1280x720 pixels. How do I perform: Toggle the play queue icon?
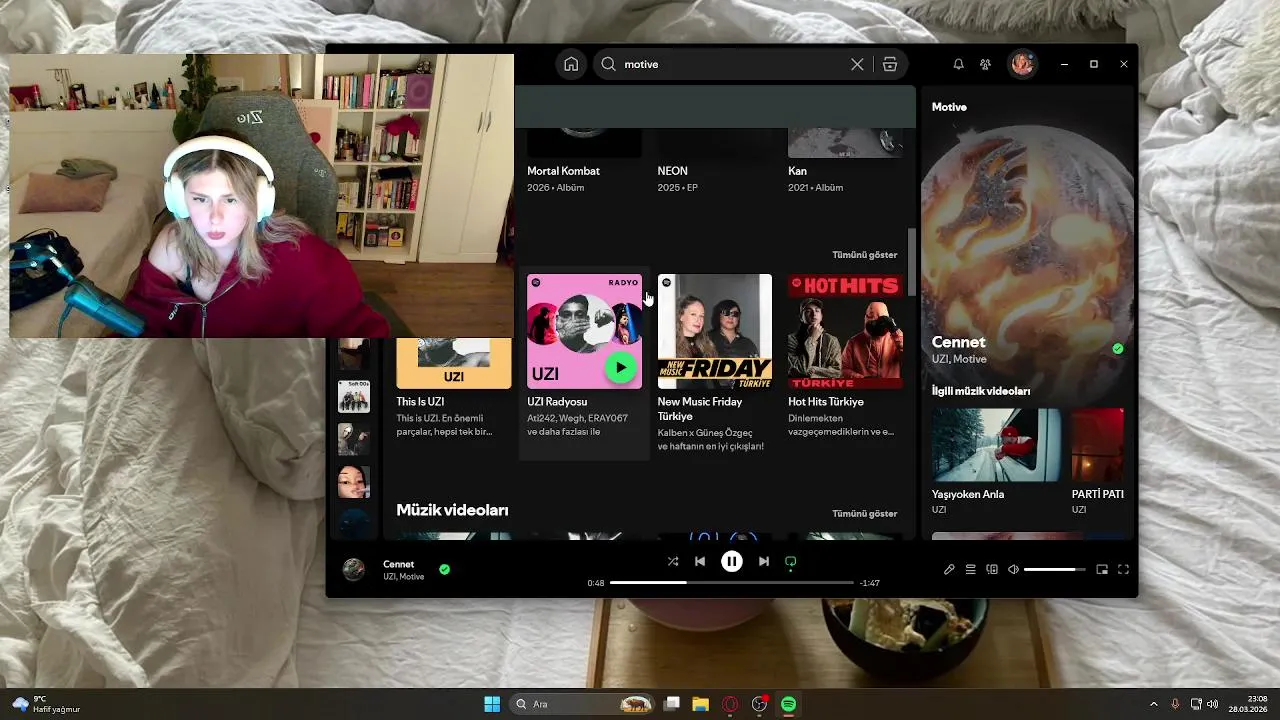point(970,570)
